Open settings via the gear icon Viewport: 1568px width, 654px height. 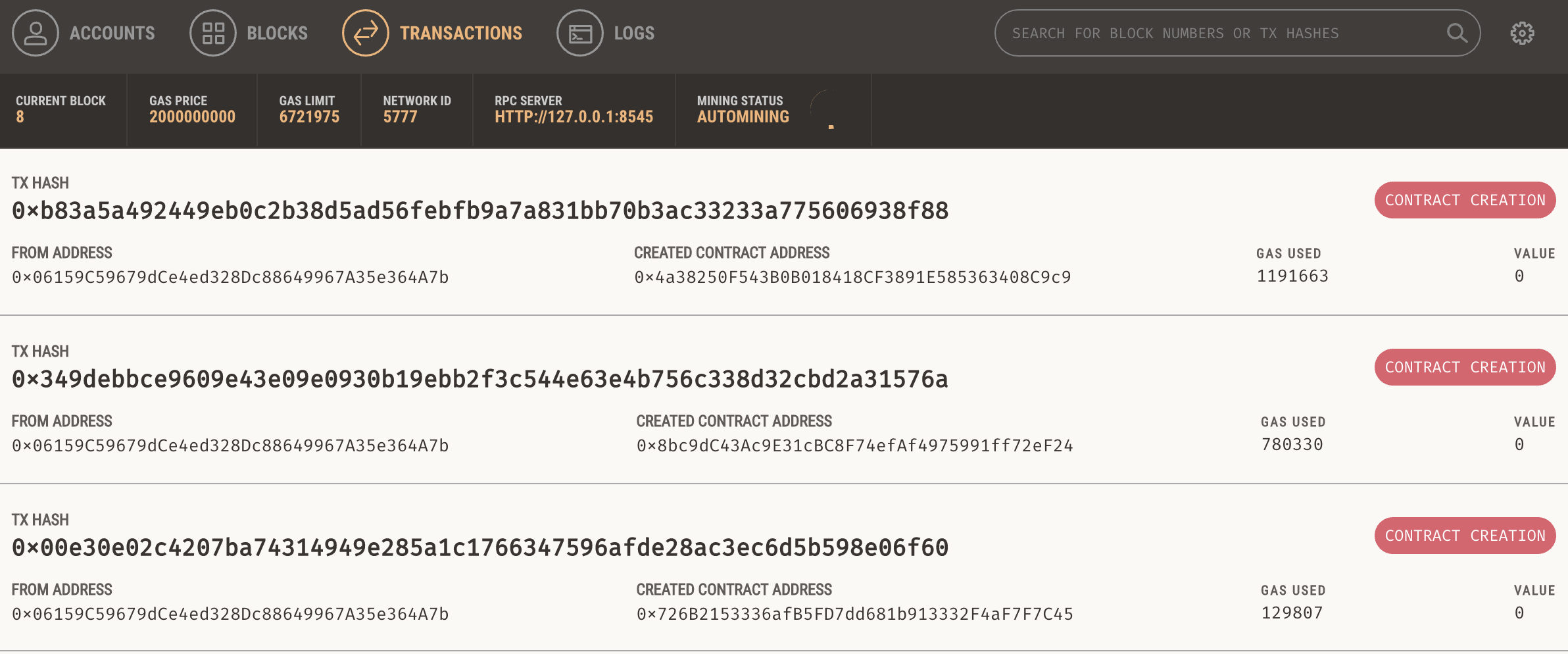pyautogui.click(x=1522, y=33)
